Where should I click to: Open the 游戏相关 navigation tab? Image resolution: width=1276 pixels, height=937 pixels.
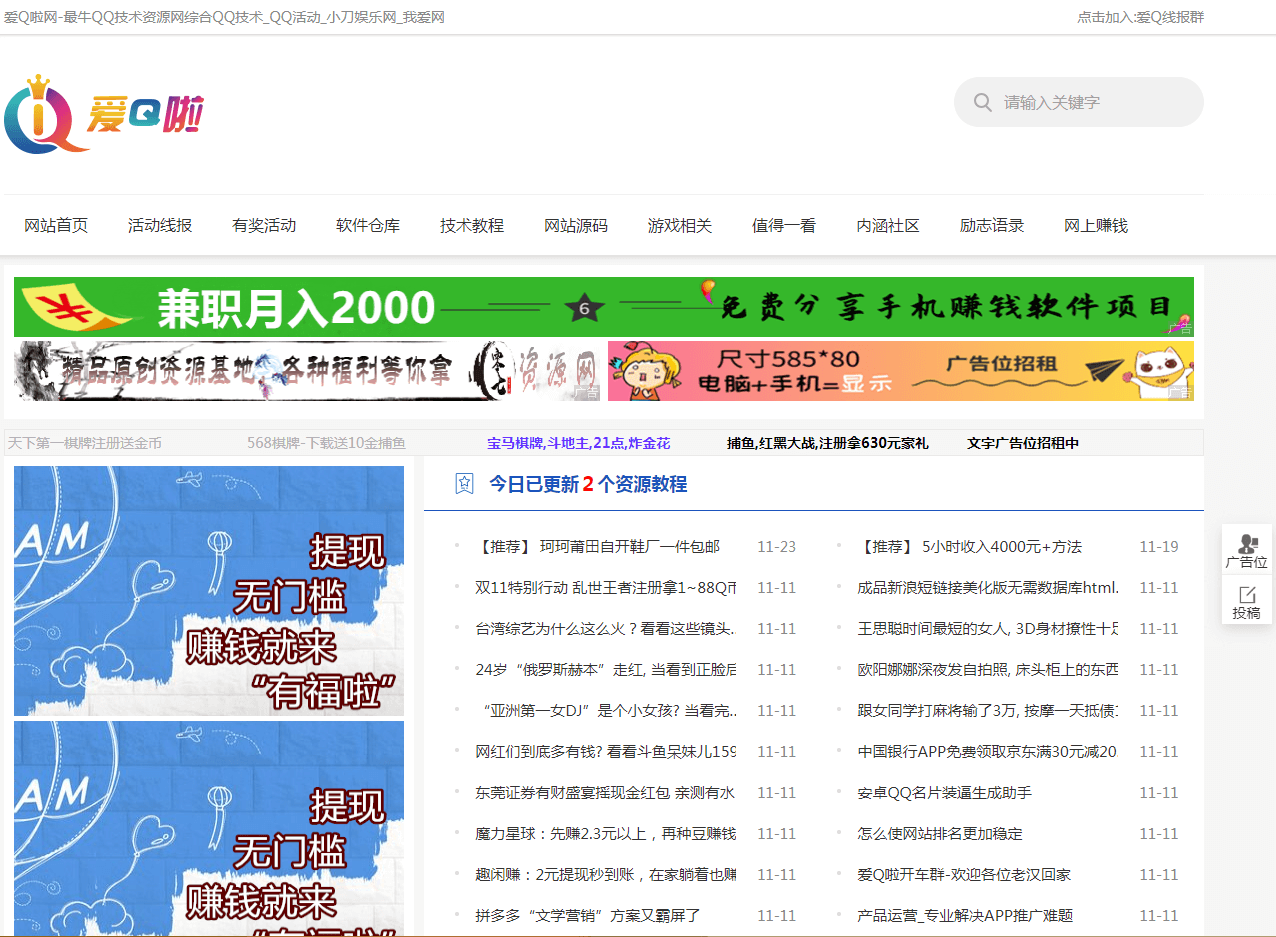pyautogui.click(x=680, y=225)
